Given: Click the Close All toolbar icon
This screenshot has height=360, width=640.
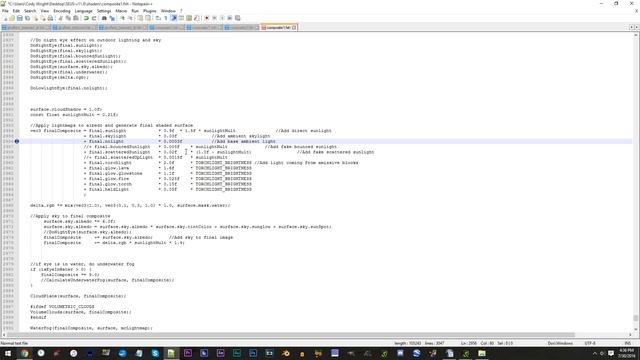Looking at the screenshot, I should (43, 18).
